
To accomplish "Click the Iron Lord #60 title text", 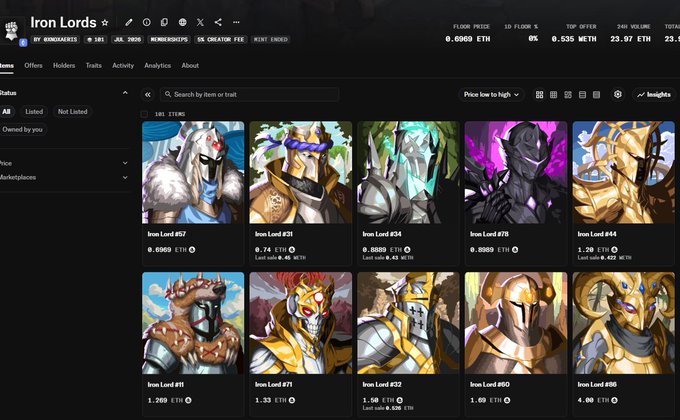I will point(490,384).
